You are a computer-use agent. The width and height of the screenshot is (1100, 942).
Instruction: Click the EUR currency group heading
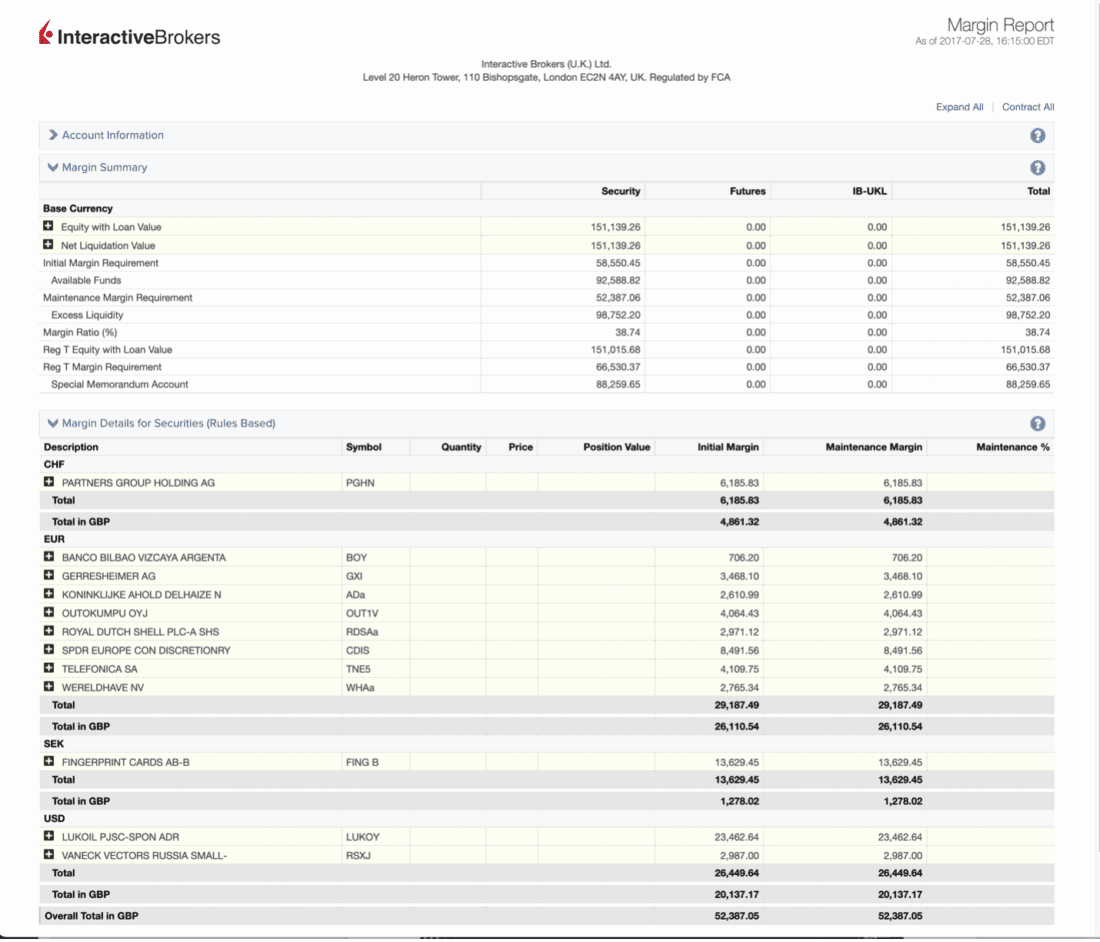coord(54,539)
